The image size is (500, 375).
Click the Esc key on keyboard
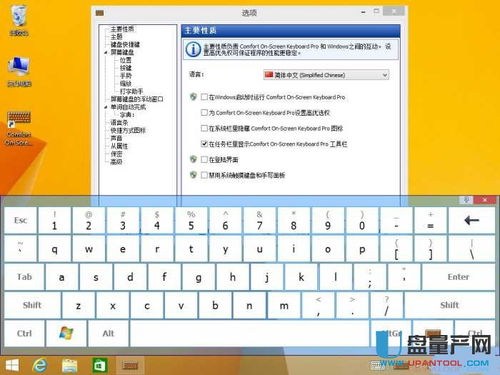[20, 220]
